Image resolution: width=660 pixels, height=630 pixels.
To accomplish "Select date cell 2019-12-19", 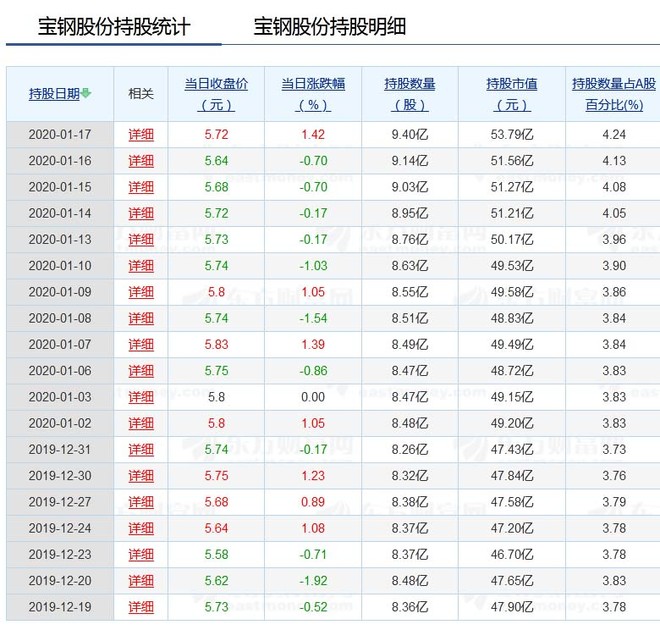I will (x=60, y=607).
